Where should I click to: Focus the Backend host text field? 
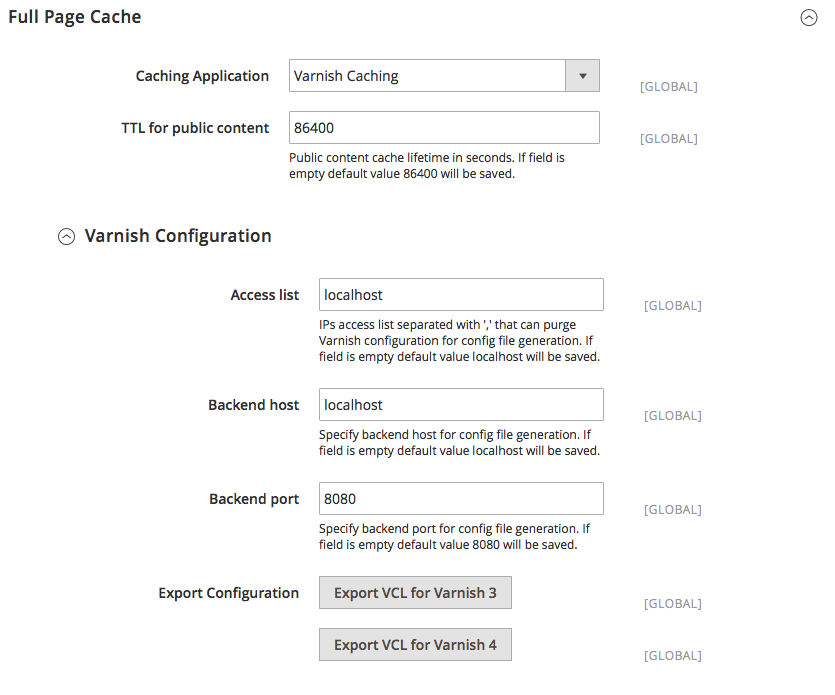point(461,405)
